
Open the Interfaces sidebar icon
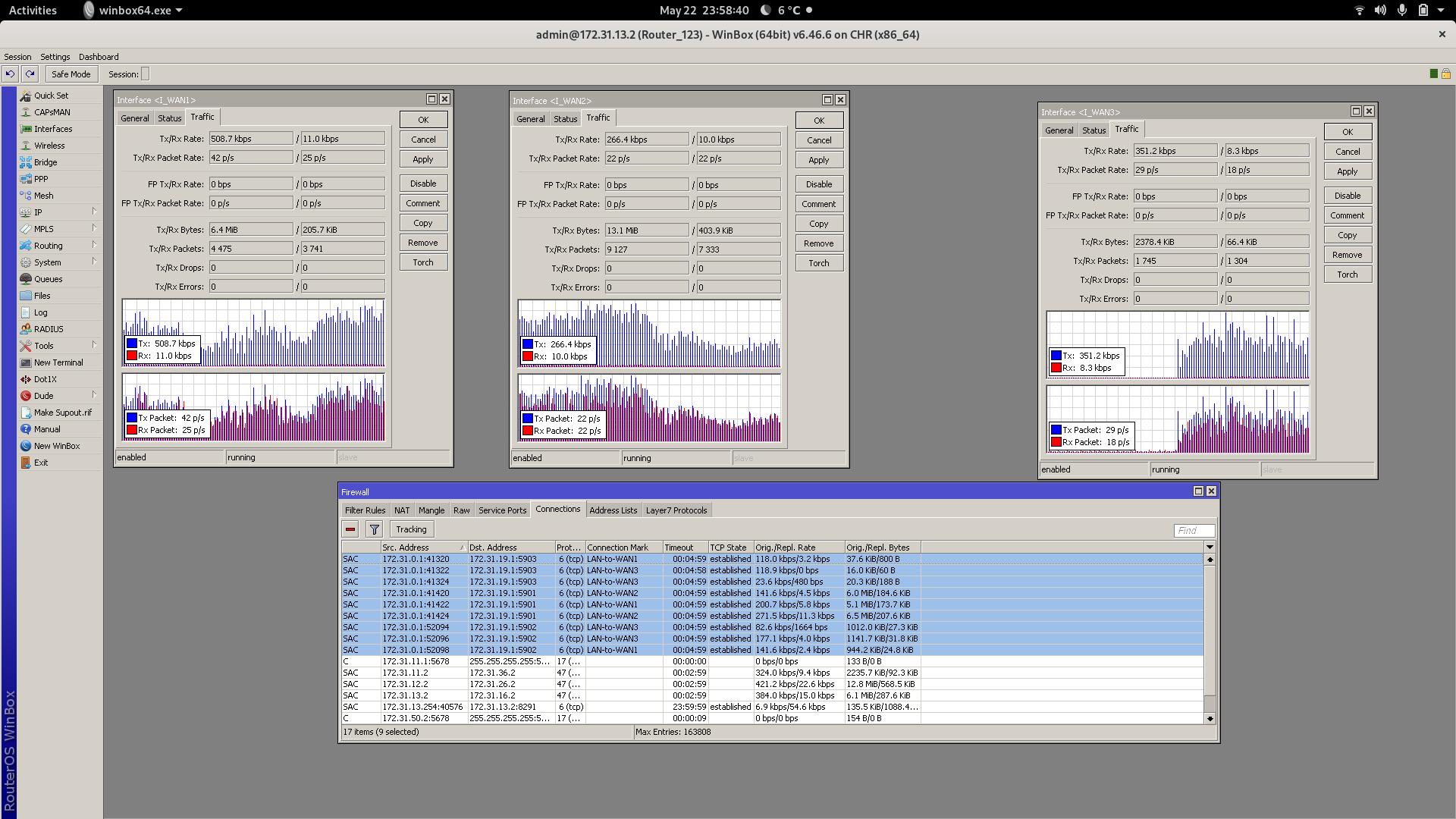[27, 129]
